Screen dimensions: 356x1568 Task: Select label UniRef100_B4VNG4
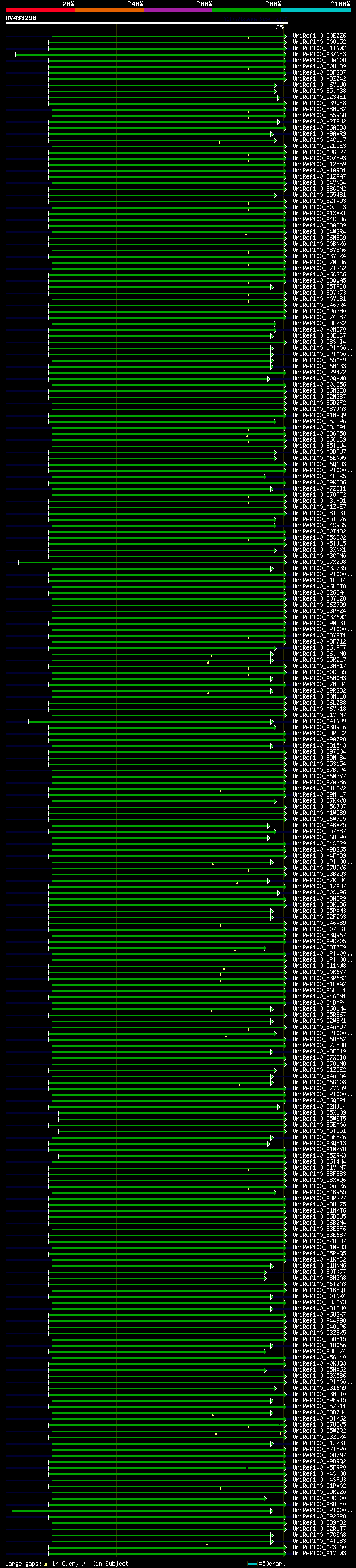pos(319,182)
